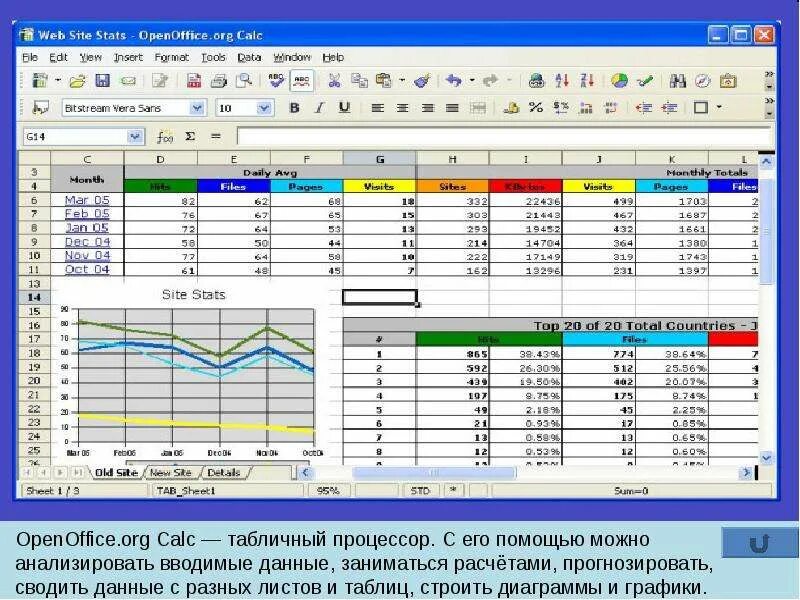The width and height of the screenshot is (800, 600).
Task: Toggle Italic formatting
Action: tap(319, 108)
